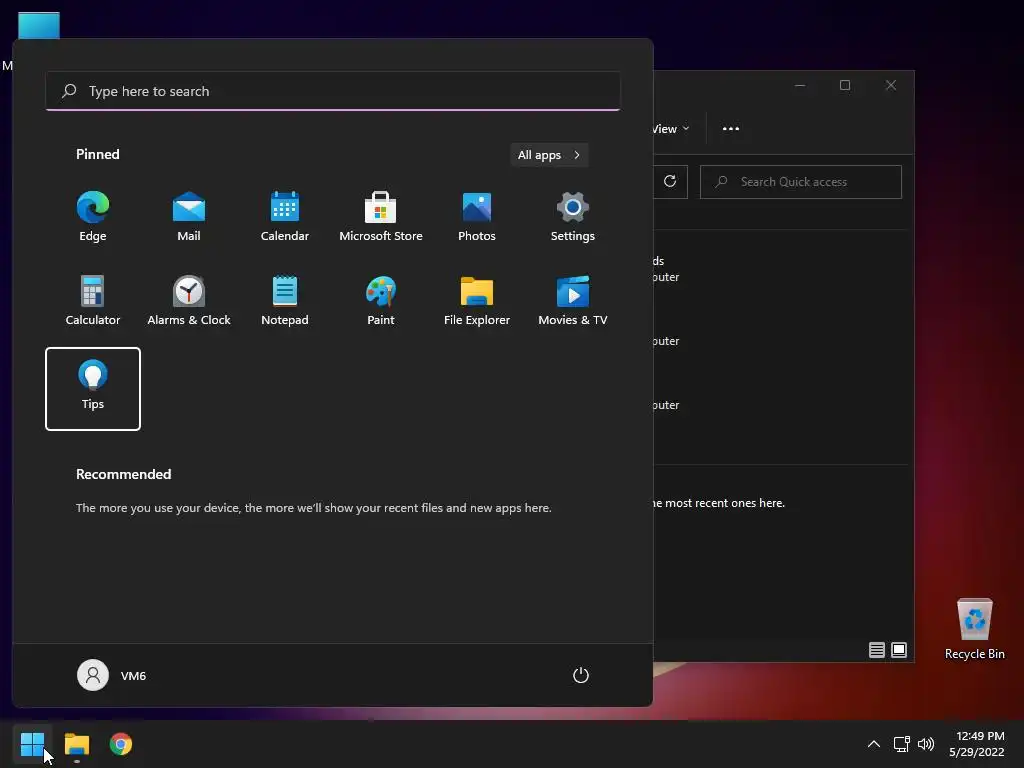Open File Explorer from the taskbar

[76, 744]
